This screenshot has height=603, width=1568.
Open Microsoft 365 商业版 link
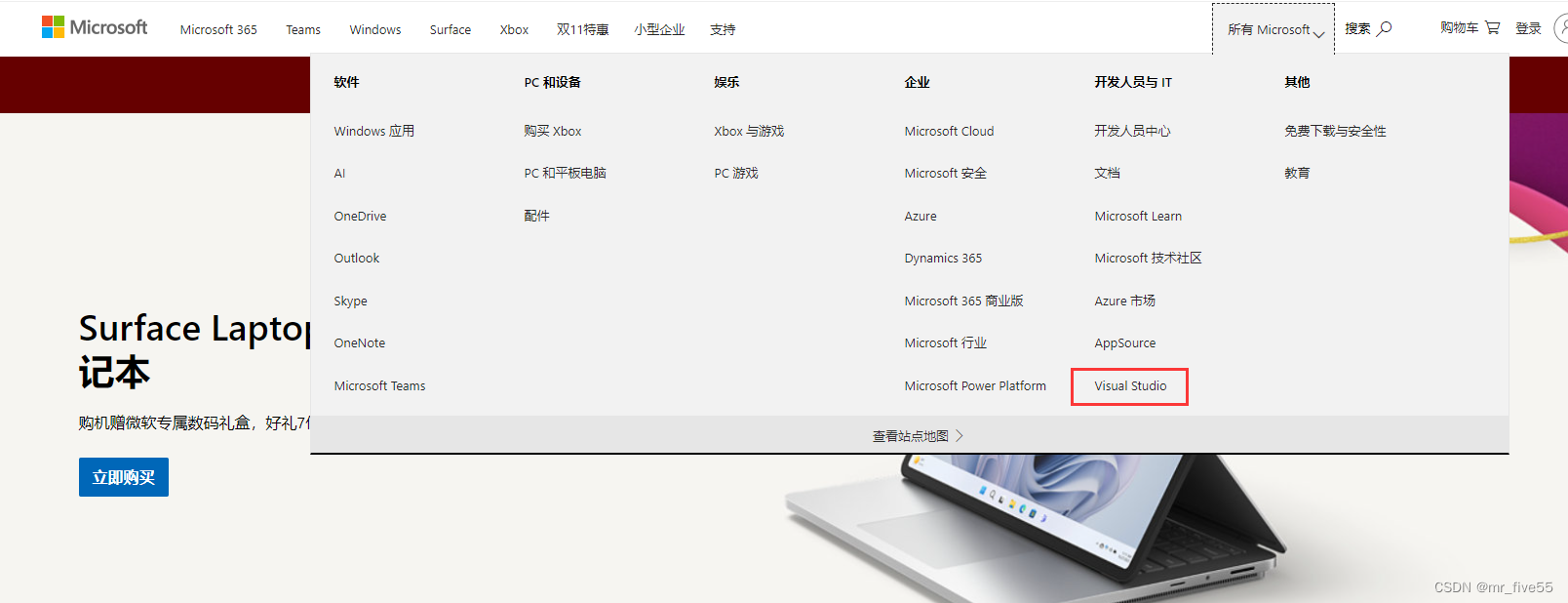pos(963,301)
